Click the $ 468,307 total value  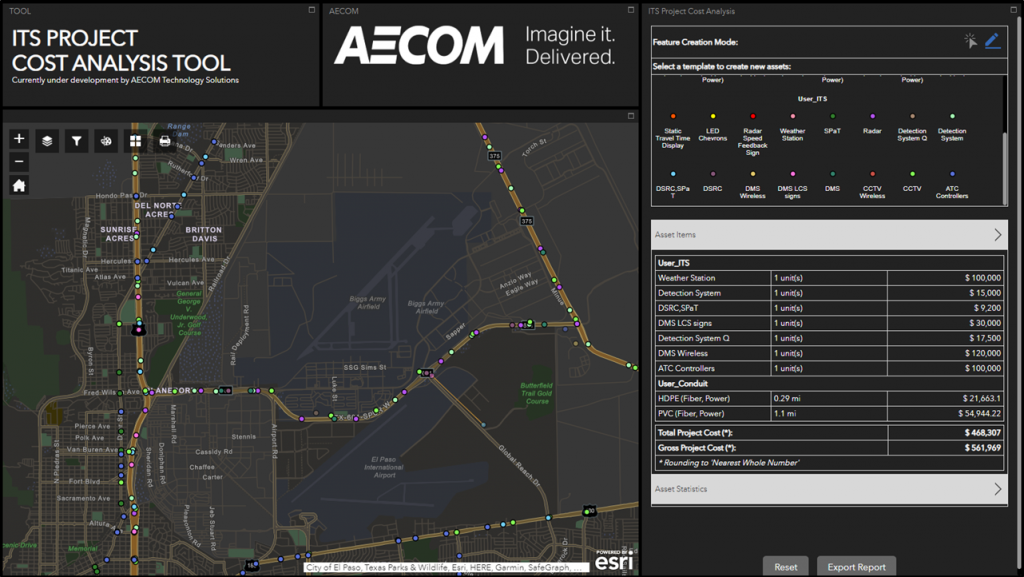coord(983,433)
